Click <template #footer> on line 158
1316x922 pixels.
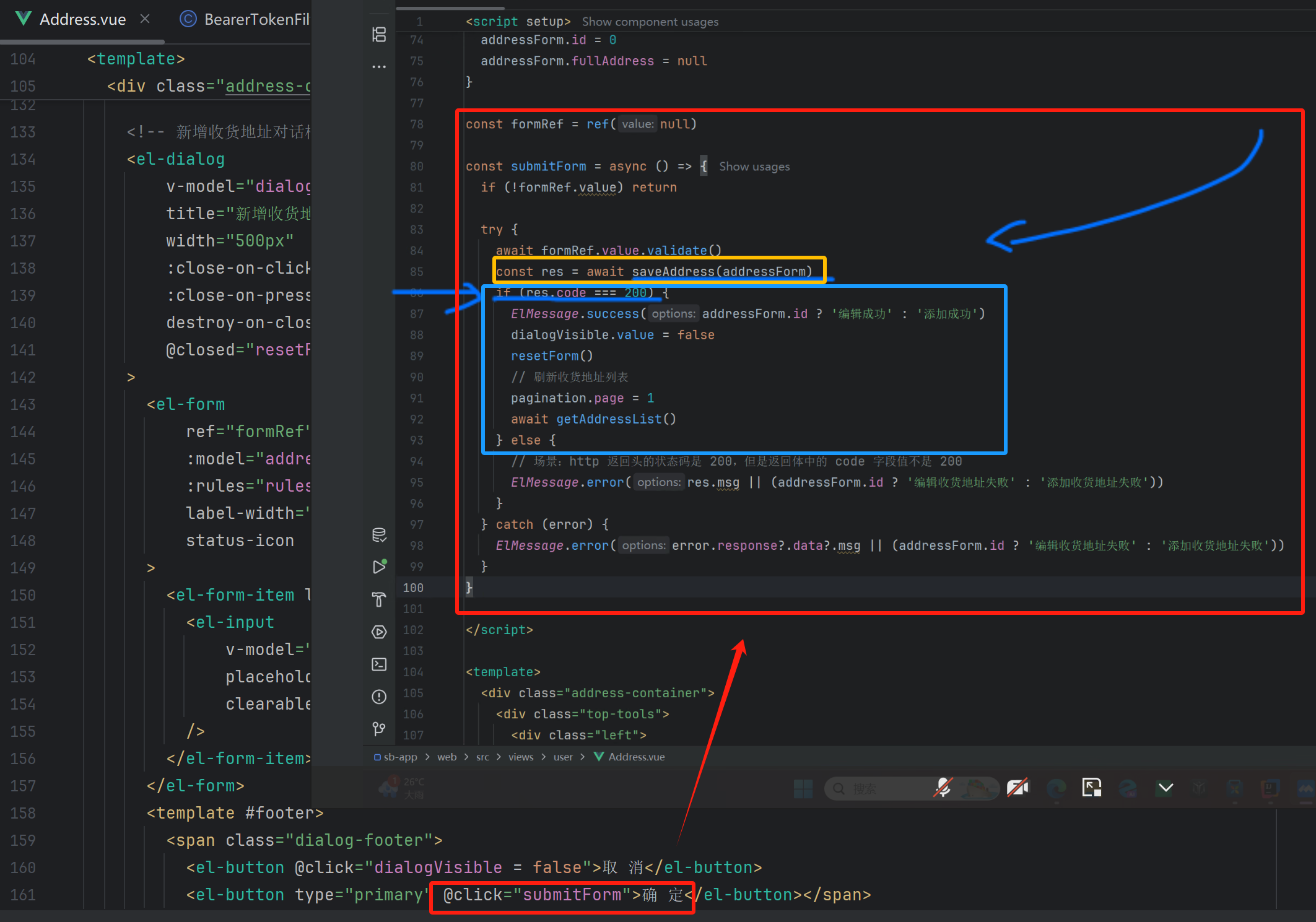[235, 813]
